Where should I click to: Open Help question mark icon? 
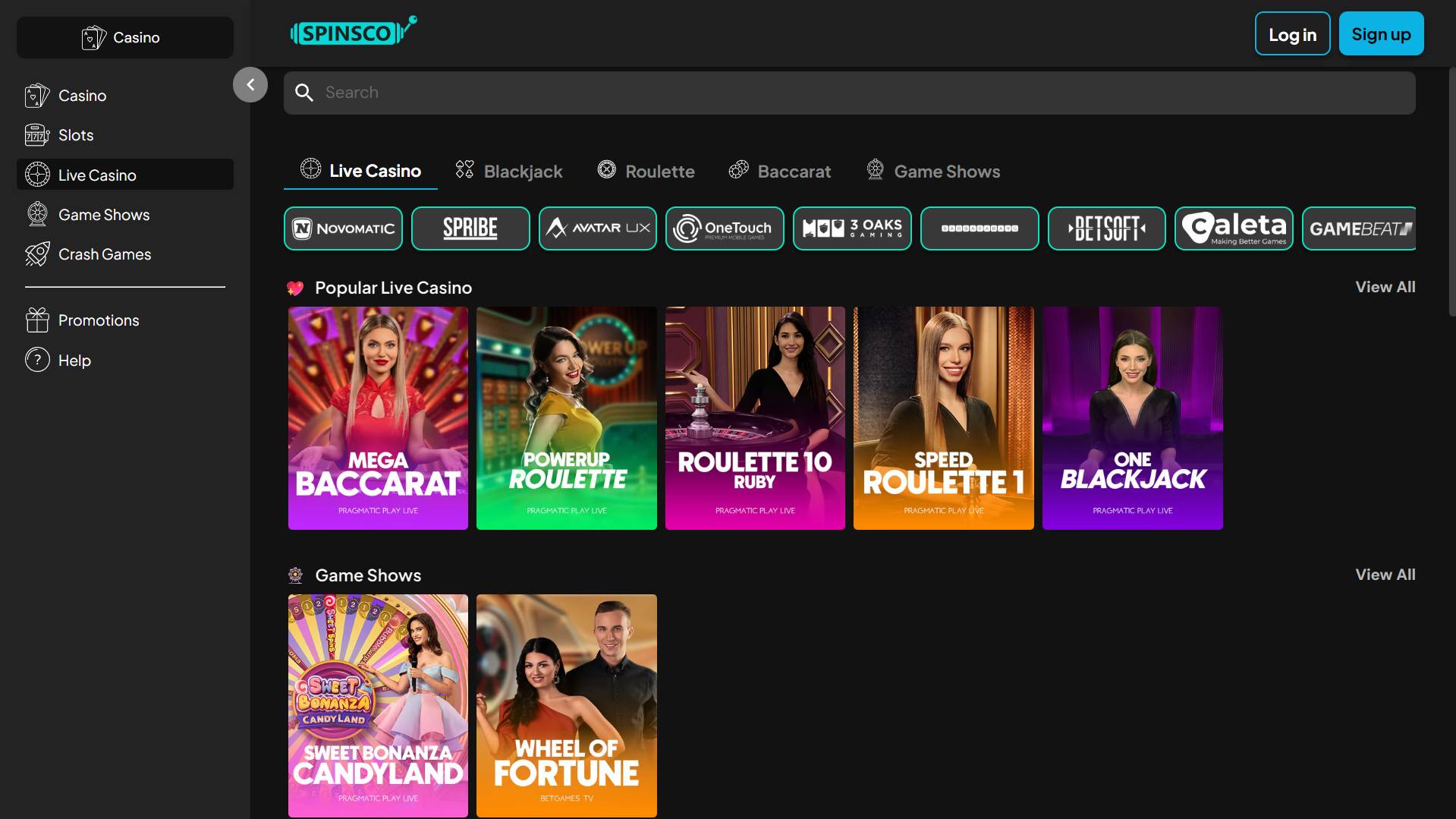pos(36,361)
